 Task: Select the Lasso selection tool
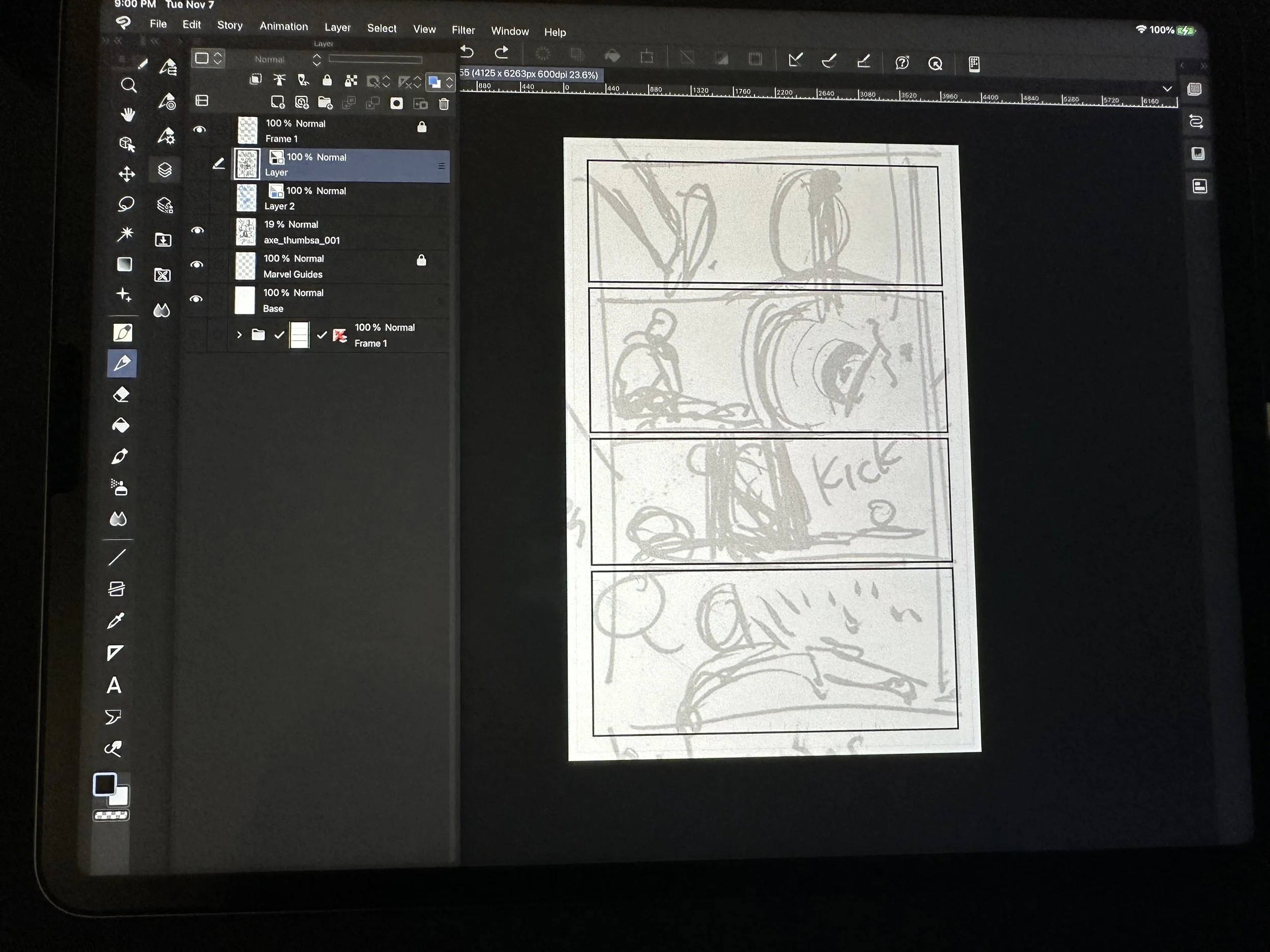[x=126, y=204]
